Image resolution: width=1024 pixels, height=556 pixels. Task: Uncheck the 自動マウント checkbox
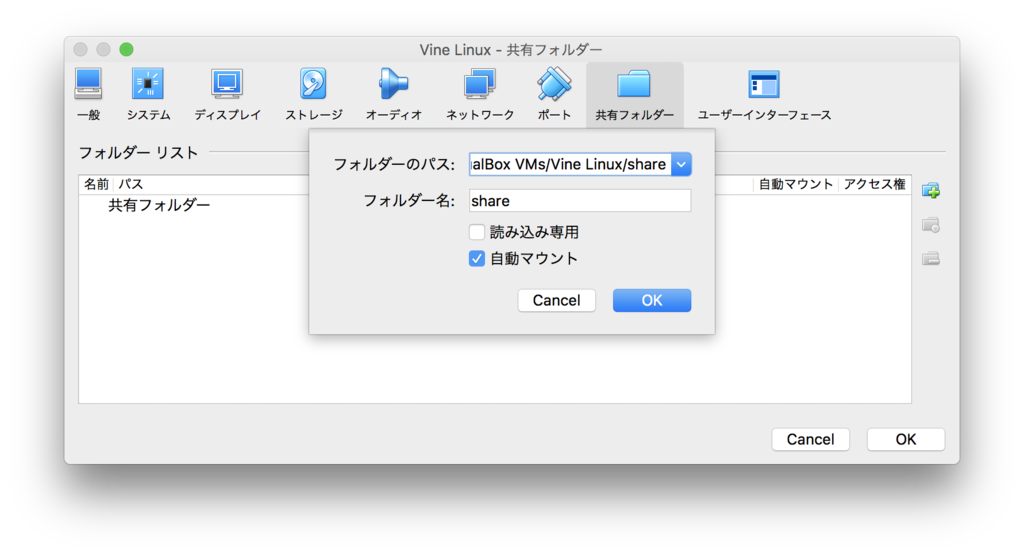[x=477, y=259]
